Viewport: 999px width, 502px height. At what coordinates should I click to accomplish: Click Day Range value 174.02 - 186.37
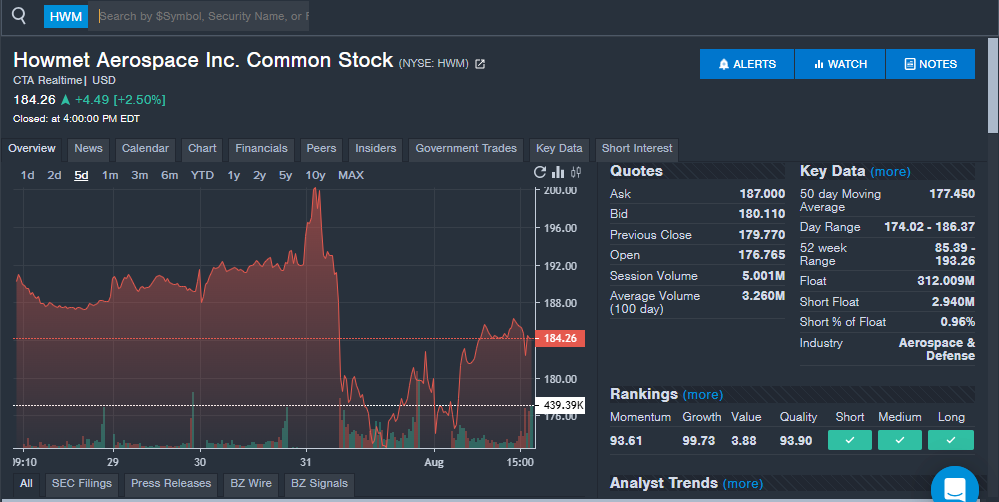tap(930, 227)
